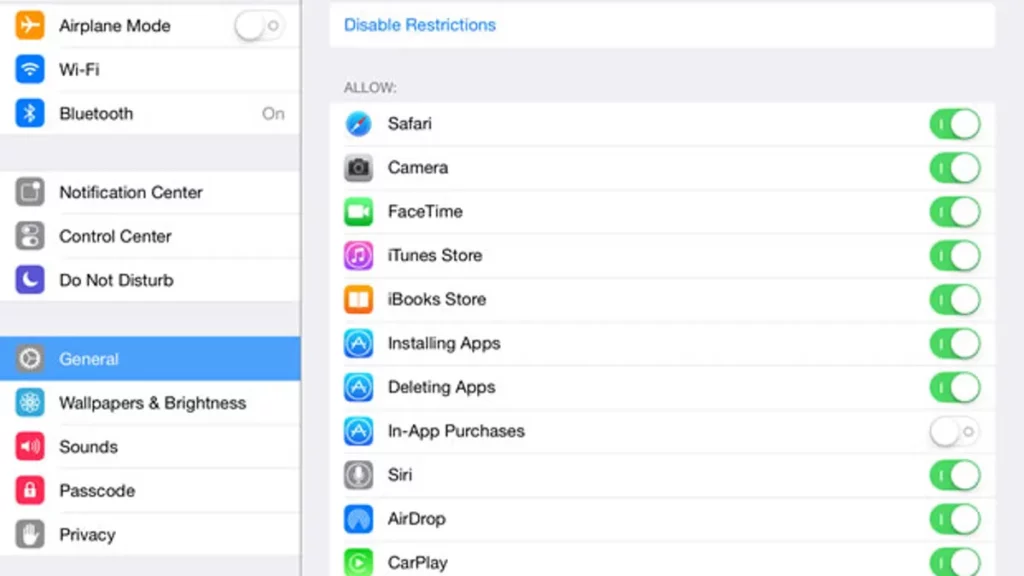This screenshot has width=1024, height=576.
Task: Disable the iBooks Store switch
Action: pyautogui.click(x=955, y=299)
